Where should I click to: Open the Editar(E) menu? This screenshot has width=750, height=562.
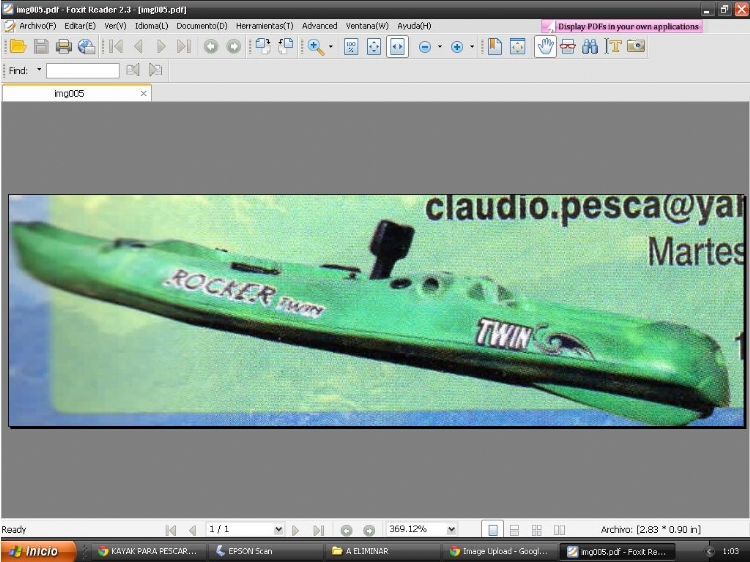click(x=80, y=26)
